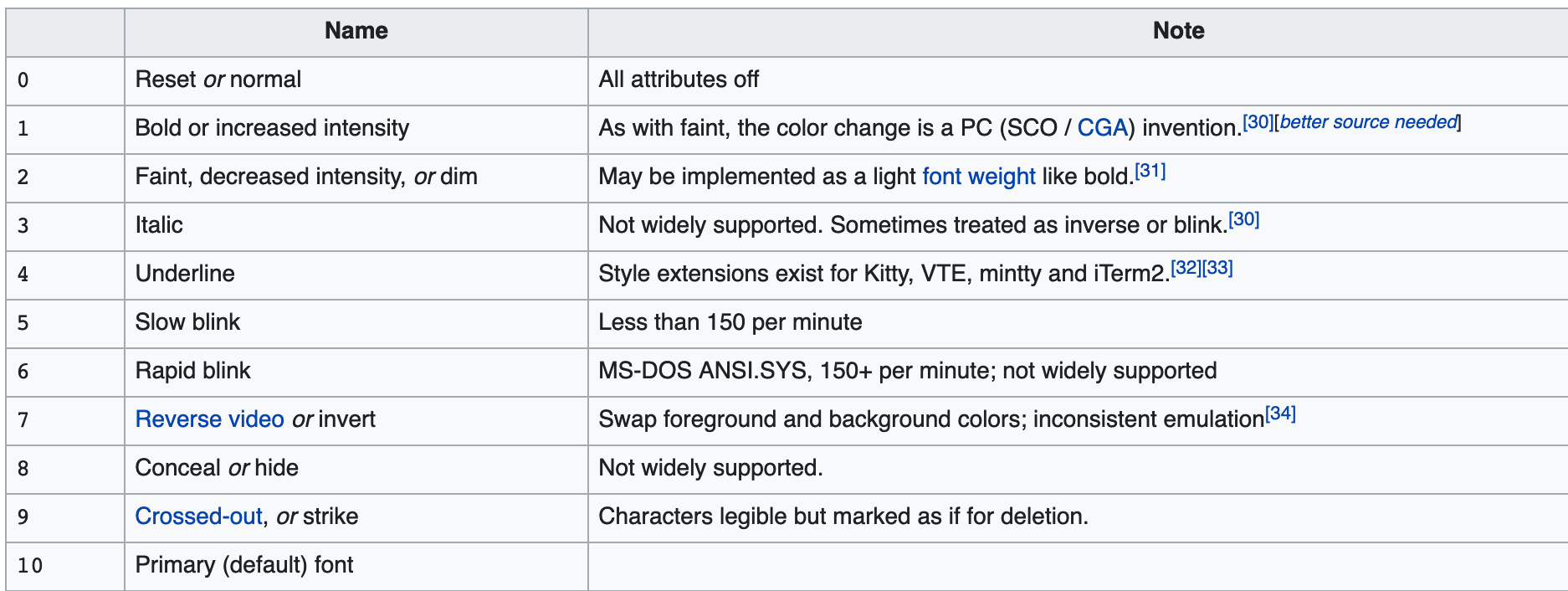Open citation 30 in the Bold row
Screen dimensions: 1568x591
coord(1258,122)
